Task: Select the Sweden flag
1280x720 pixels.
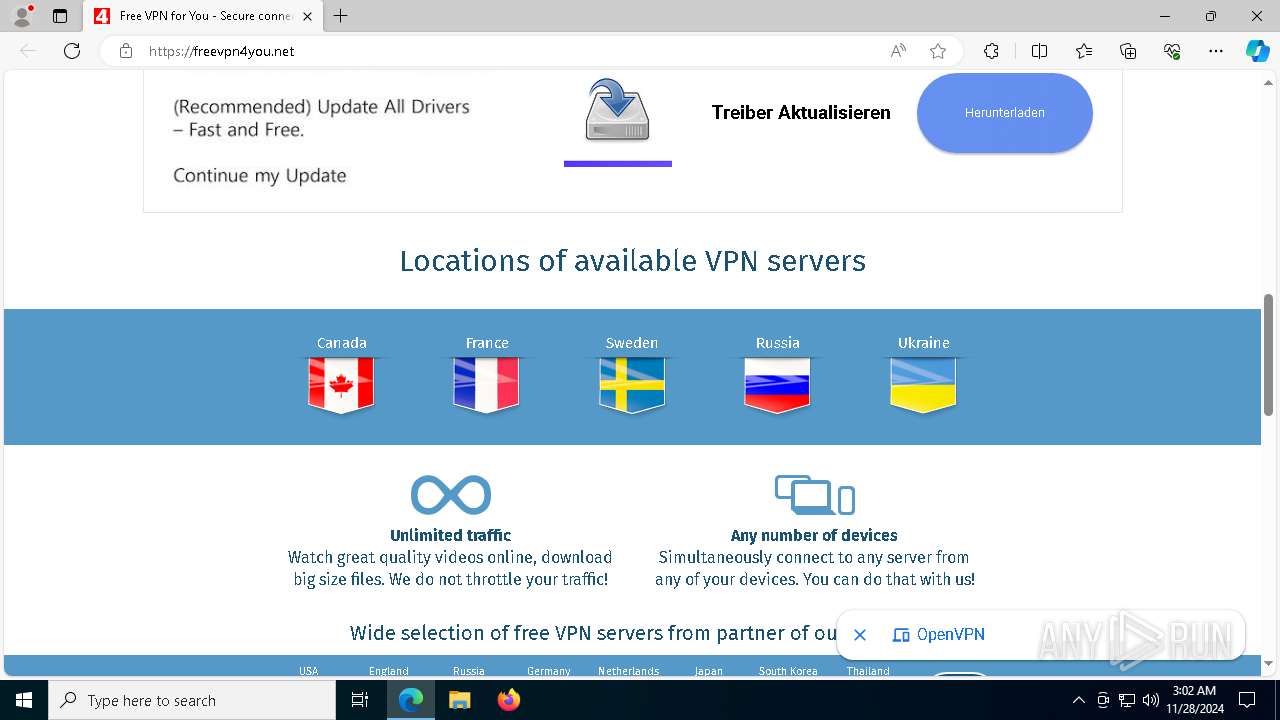Action: pyautogui.click(x=632, y=385)
